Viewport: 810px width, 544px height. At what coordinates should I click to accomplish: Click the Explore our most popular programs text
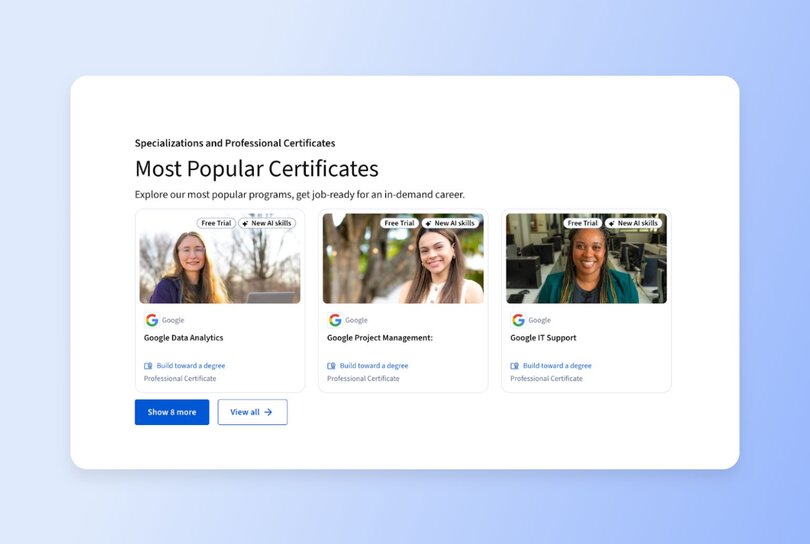pos(300,195)
